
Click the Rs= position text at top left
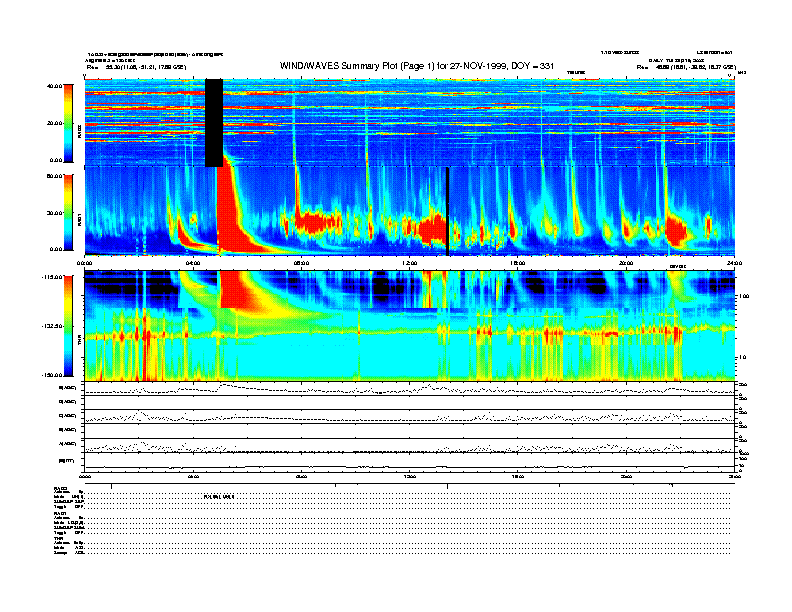point(136,67)
